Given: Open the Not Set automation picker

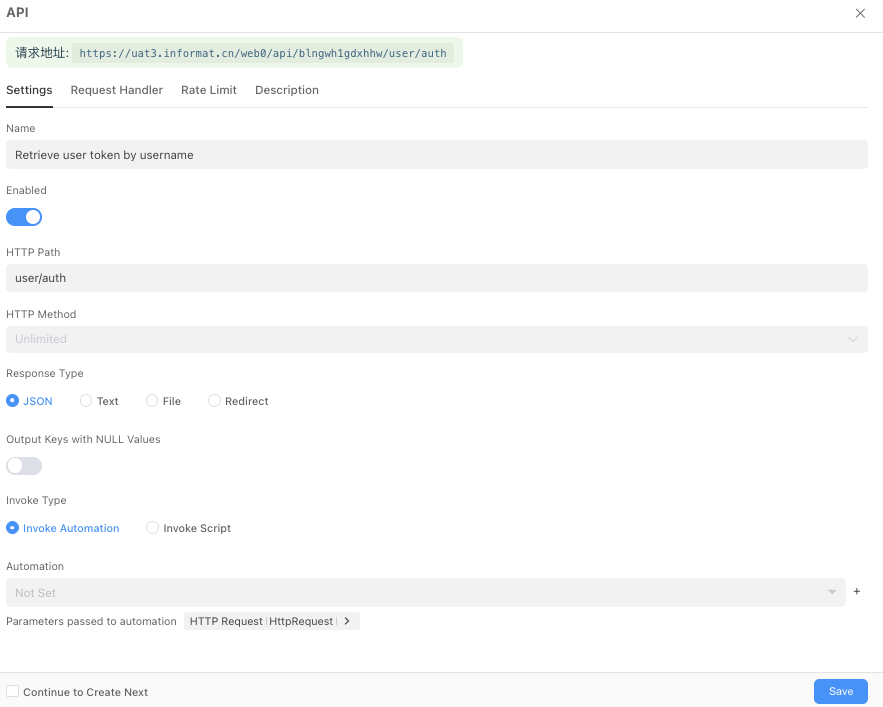Looking at the screenshot, I should pyautogui.click(x=420, y=592).
